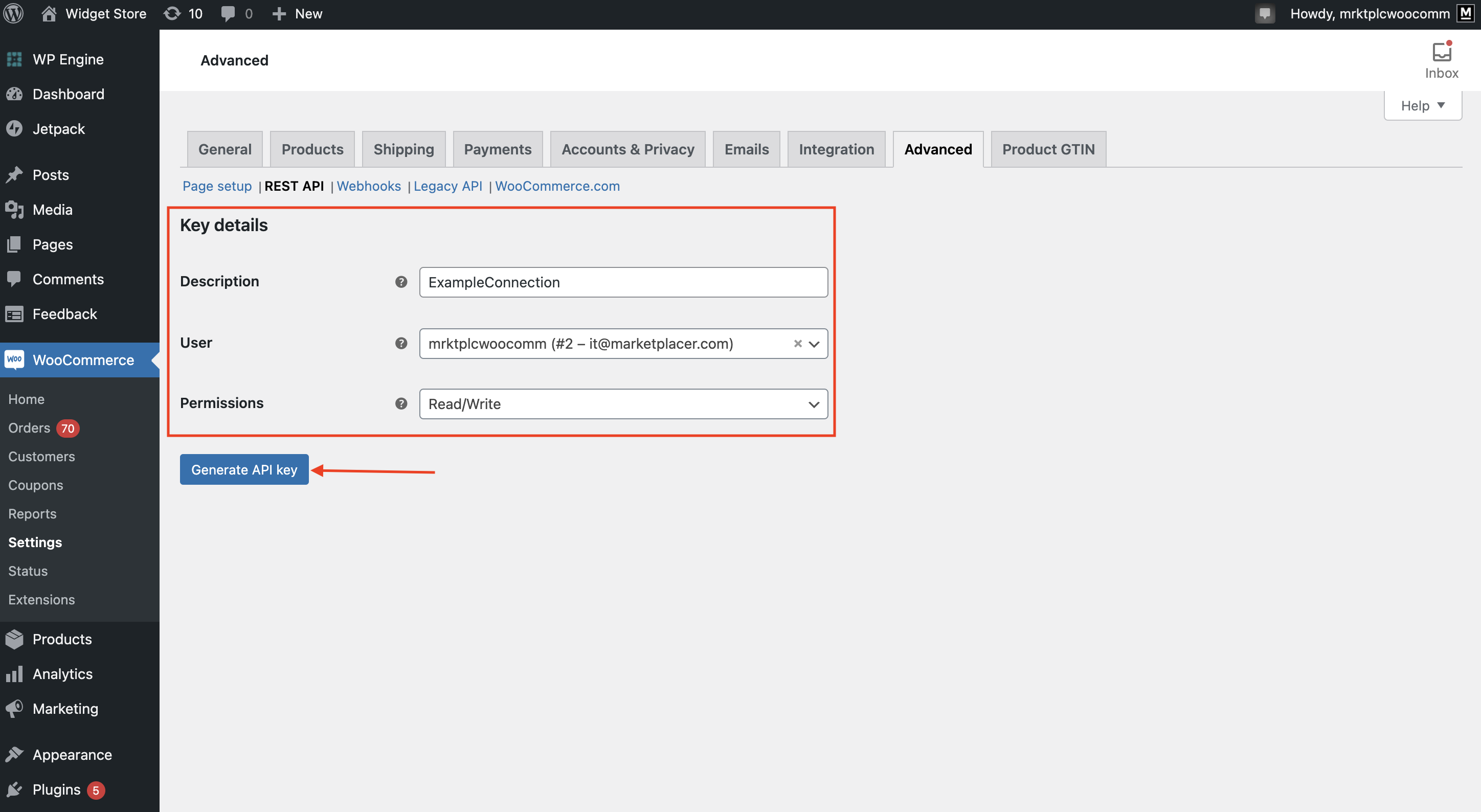The image size is (1481, 812).
Task: Open the Product GTIN tab
Action: (x=1048, y=149)
